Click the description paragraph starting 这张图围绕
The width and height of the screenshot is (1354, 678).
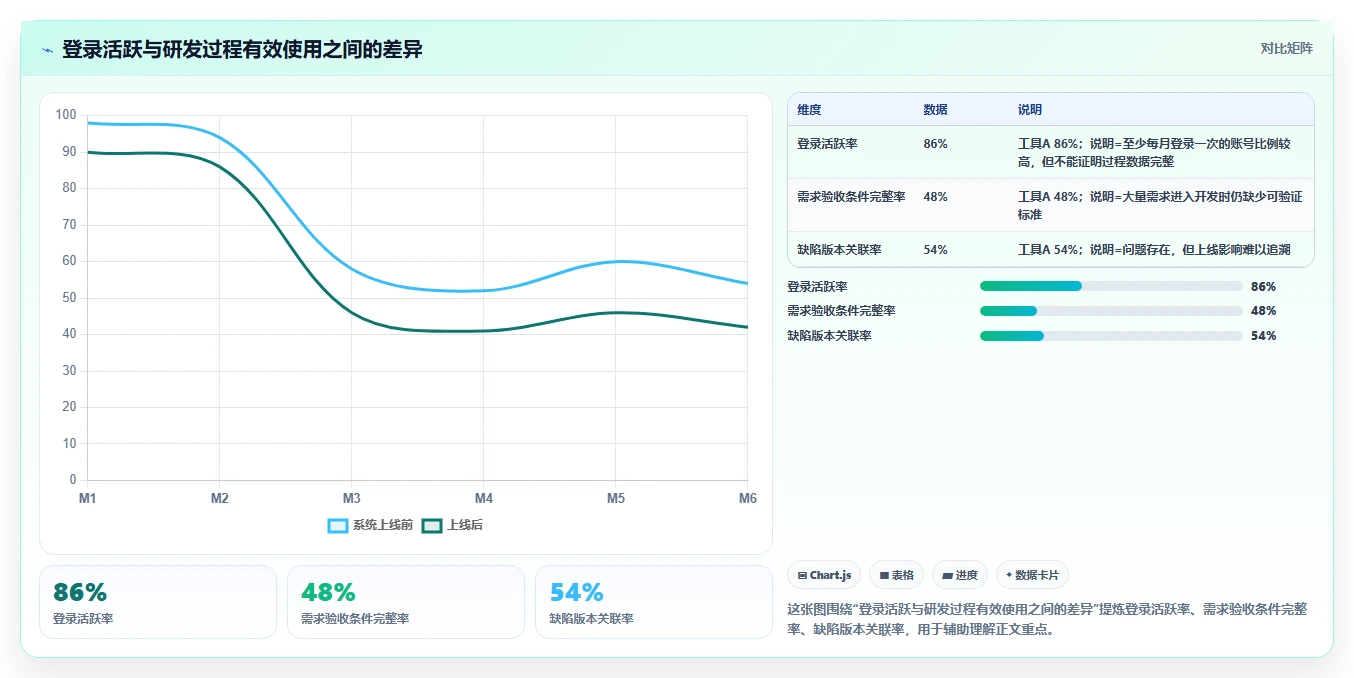[x=1047, y=619]
